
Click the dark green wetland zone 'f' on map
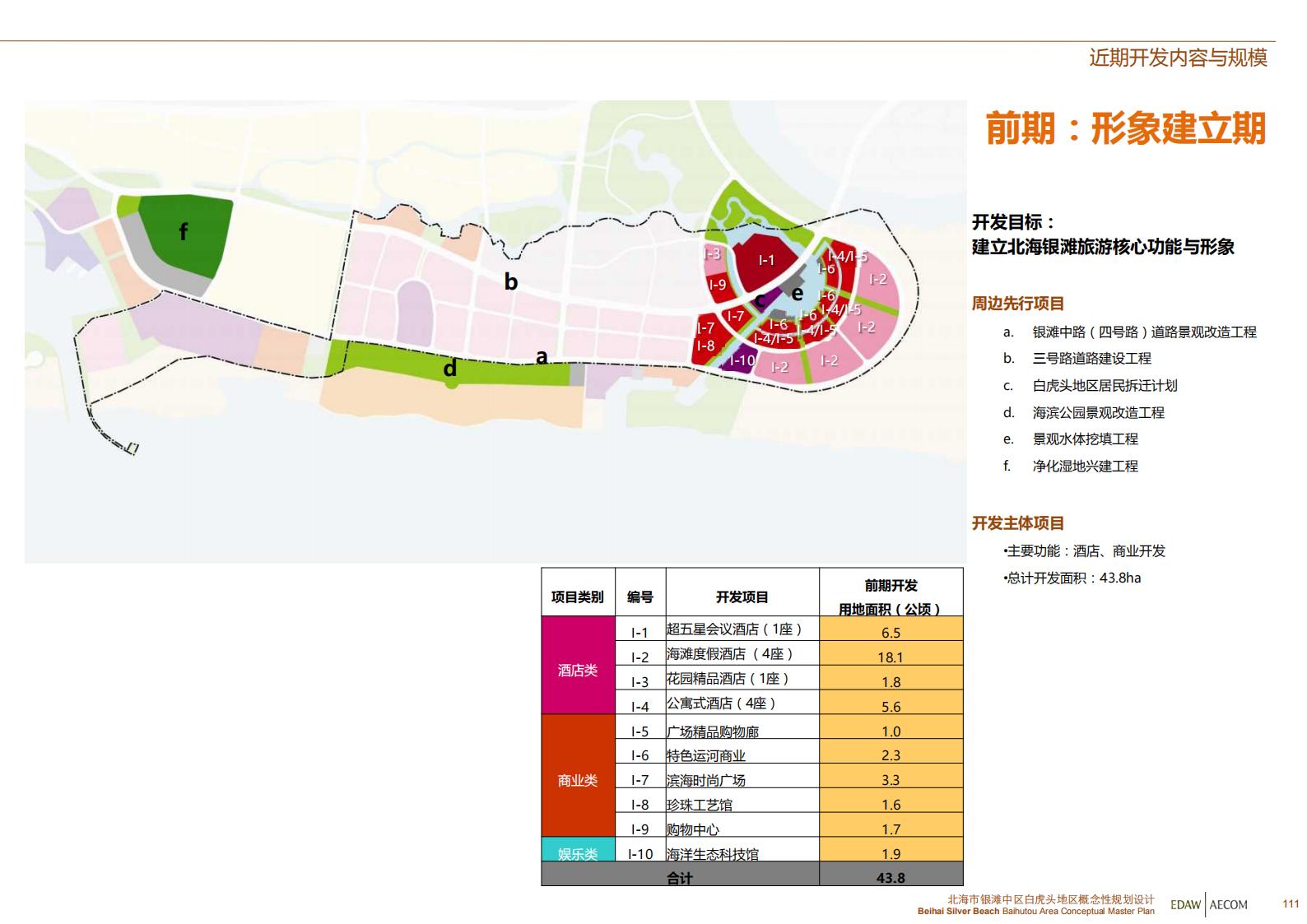point(184,232)
